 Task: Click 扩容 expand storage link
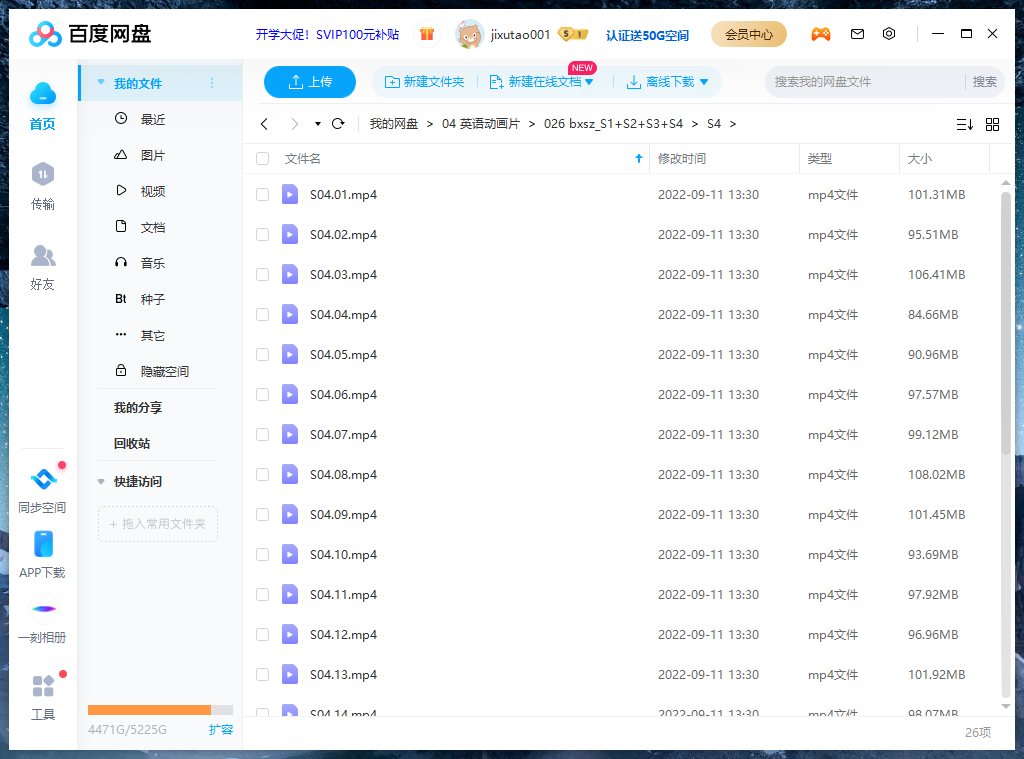coord(221,730)
